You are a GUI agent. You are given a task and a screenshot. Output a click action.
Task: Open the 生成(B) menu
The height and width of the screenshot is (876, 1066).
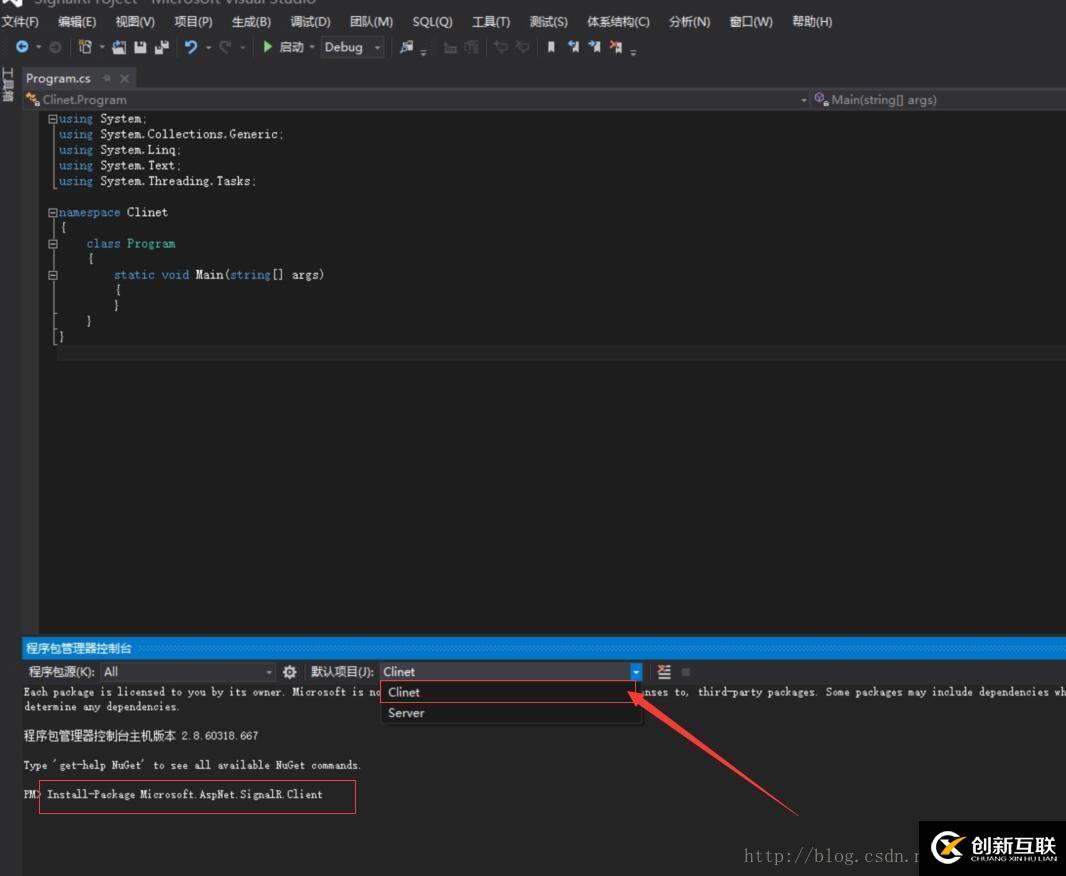pyautogui.click(x=251, y=22)
